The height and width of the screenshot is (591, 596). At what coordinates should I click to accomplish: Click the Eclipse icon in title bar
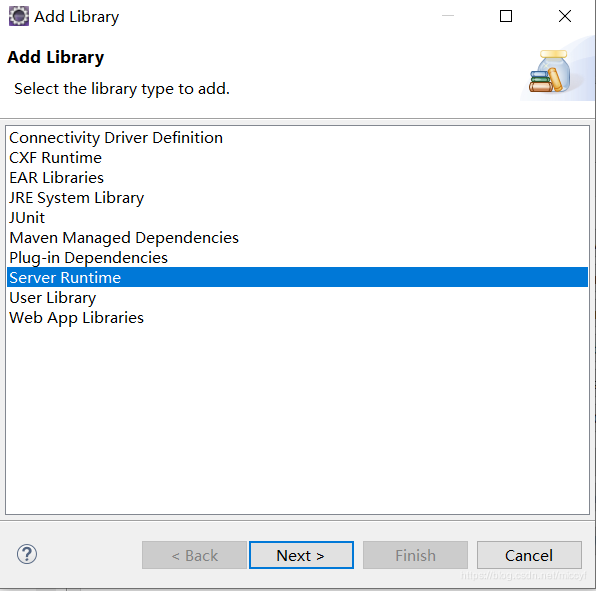coord(19,16)
